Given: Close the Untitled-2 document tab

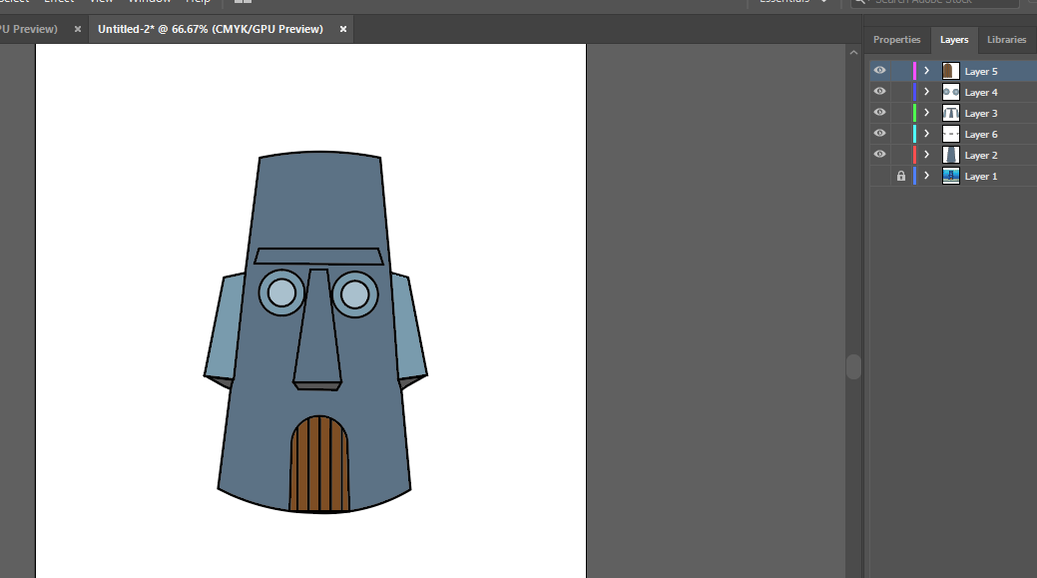Looking at the screenshot, I should click(343, 29).
